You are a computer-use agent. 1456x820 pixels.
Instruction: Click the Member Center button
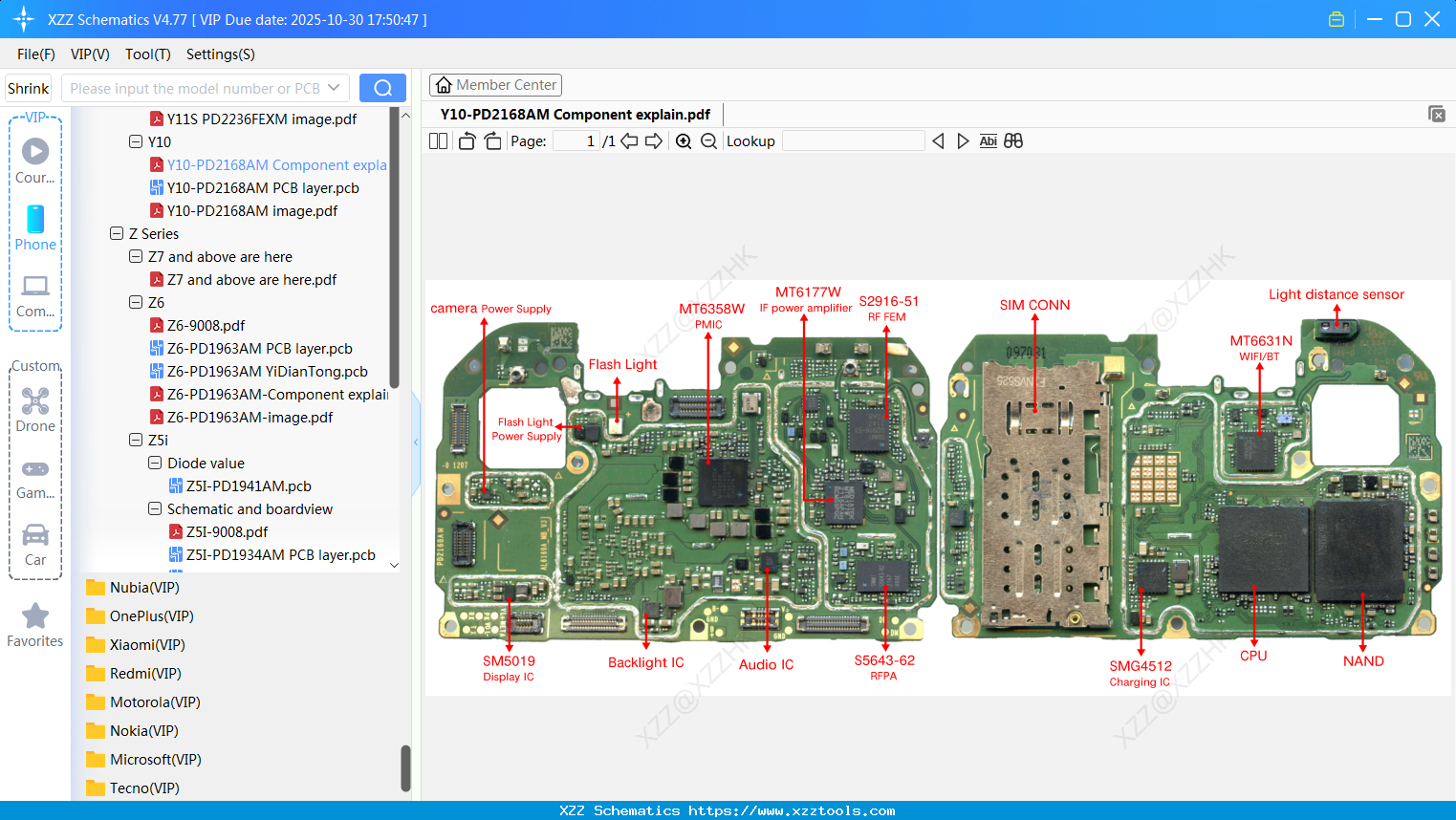[x=495, y=85]
